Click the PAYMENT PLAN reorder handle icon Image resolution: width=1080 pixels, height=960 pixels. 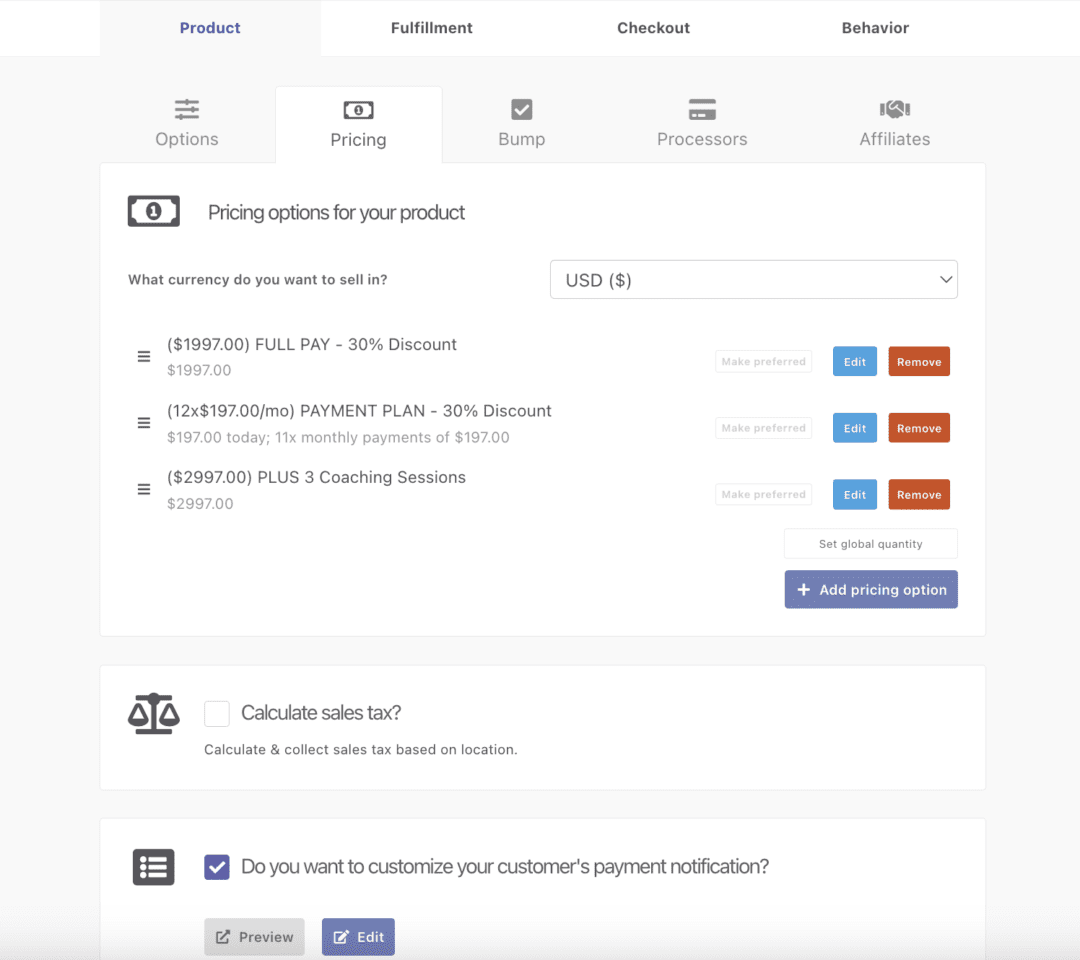(x=143, y=423)
